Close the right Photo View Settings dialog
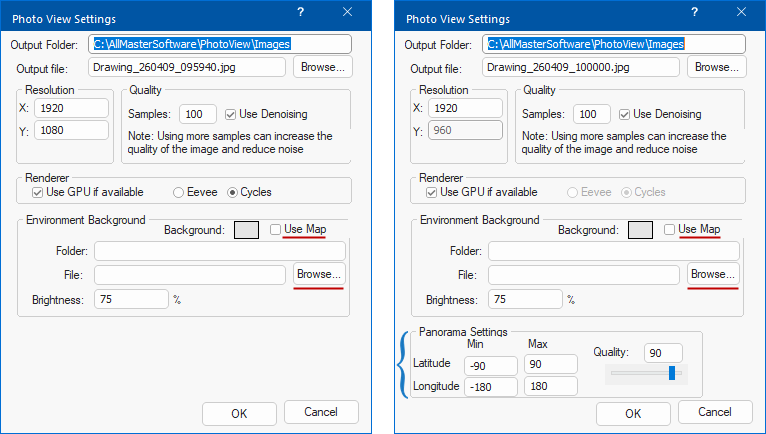766x434 pixels. tap(741, 11)
